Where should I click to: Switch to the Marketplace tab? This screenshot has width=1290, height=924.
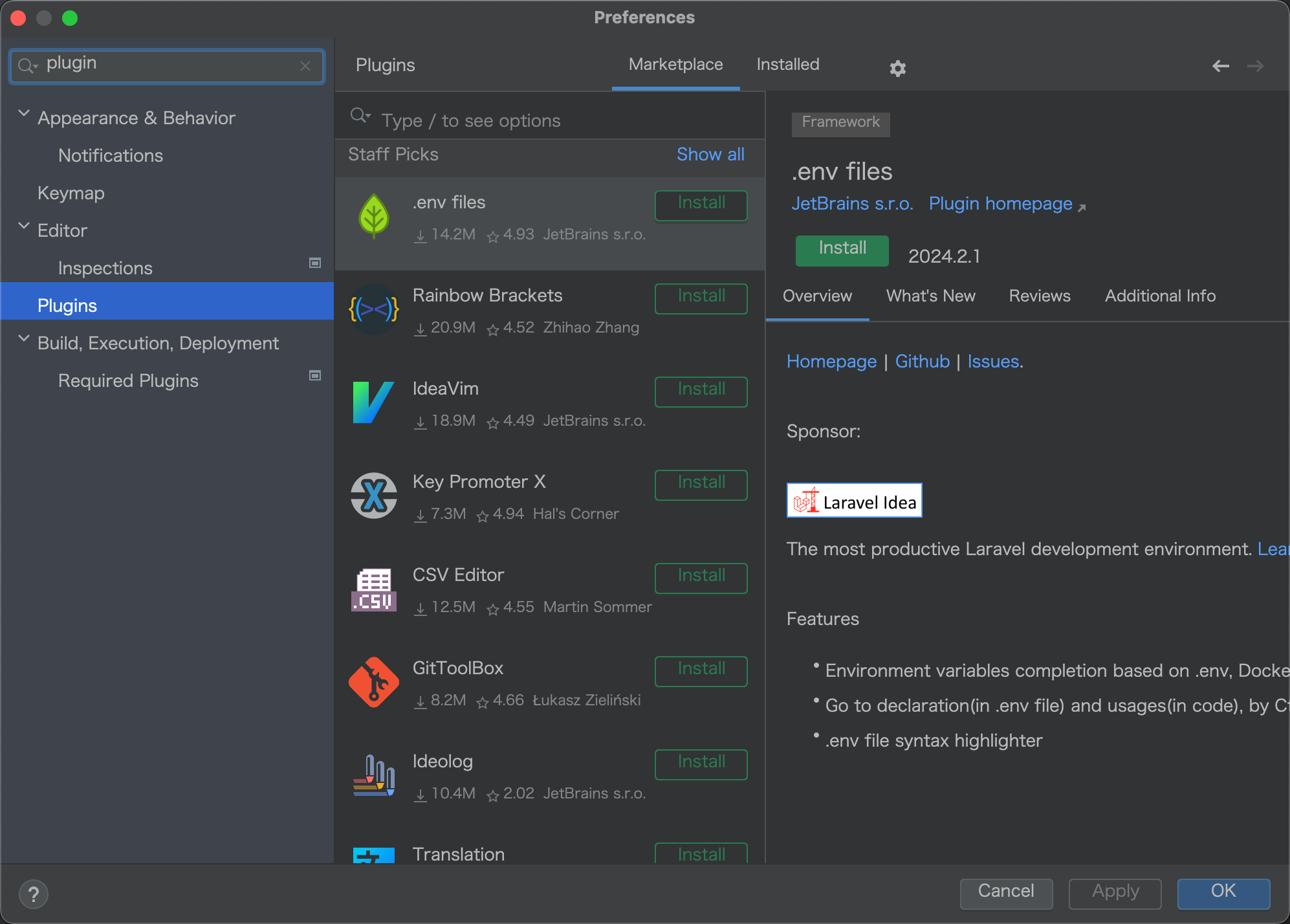click(675, 65)
